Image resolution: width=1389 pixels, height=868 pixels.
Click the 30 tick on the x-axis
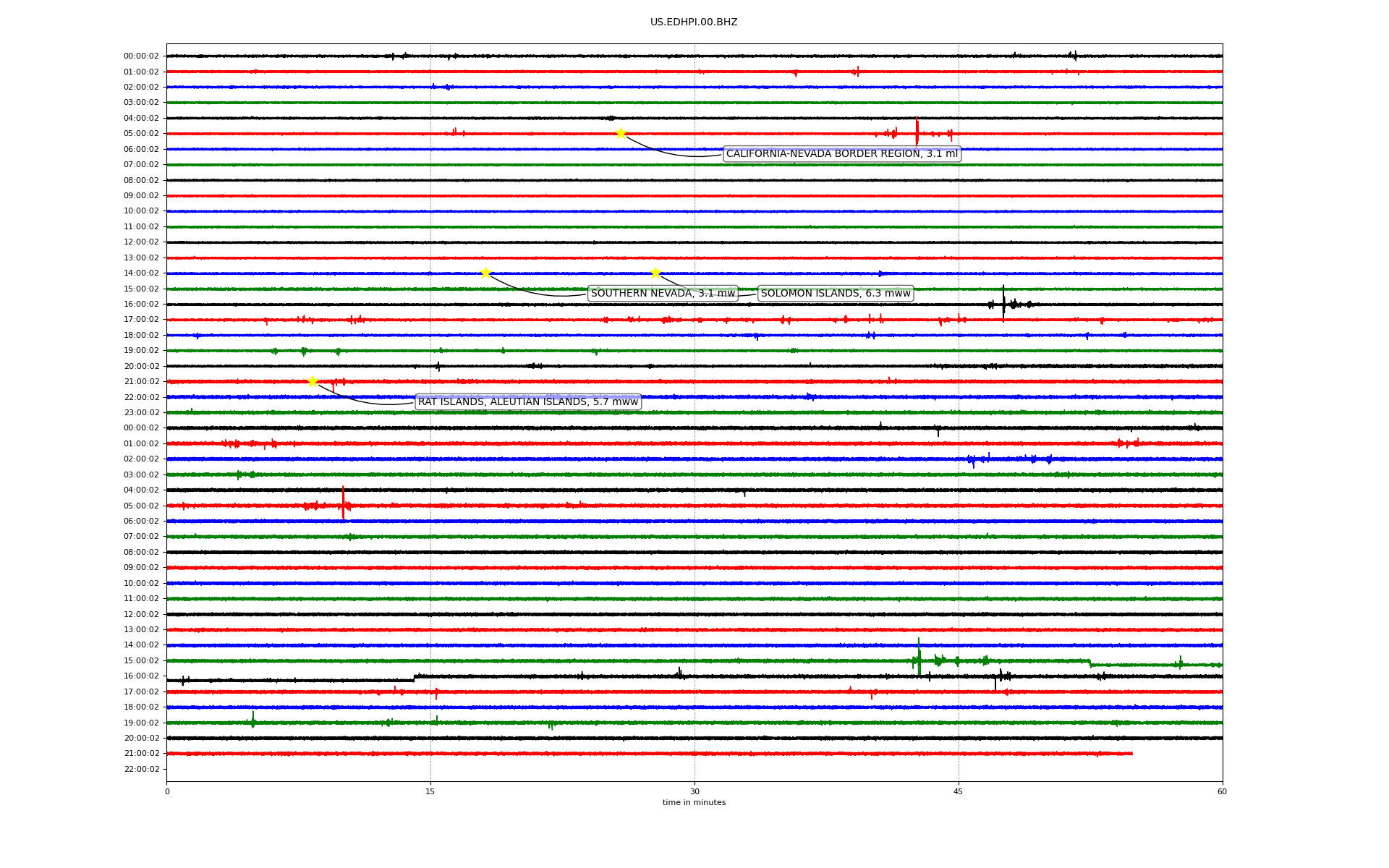point(694,792)
